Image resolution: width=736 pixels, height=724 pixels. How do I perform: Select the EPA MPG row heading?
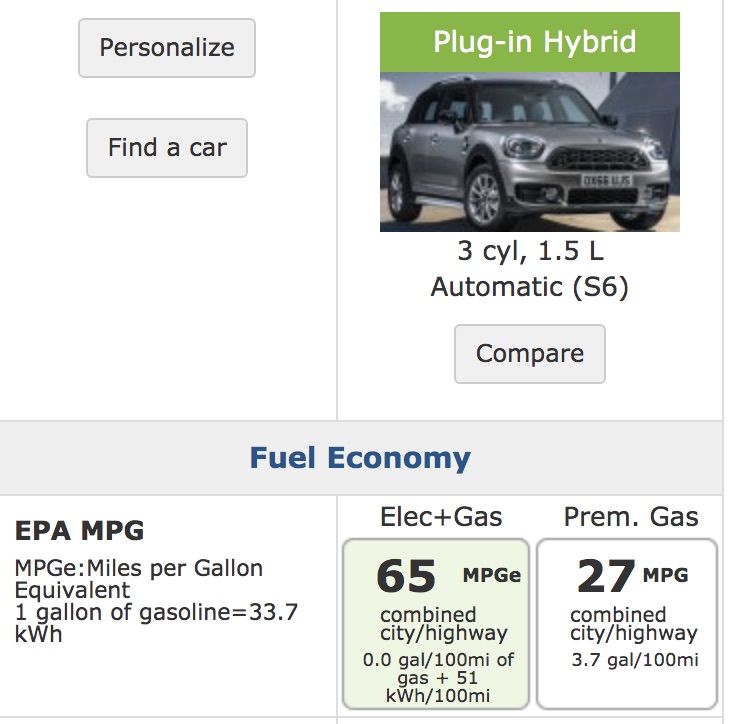click(80, 530)
